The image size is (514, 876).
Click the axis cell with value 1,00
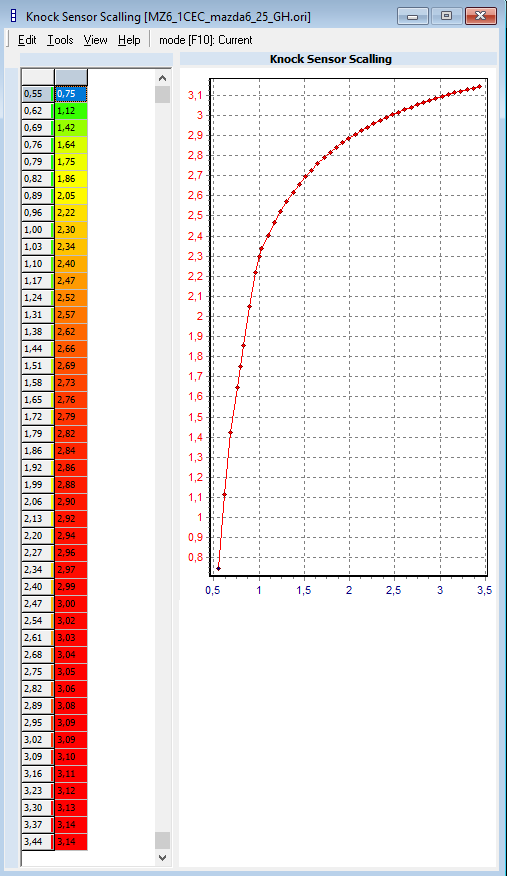tap(37, 230)
